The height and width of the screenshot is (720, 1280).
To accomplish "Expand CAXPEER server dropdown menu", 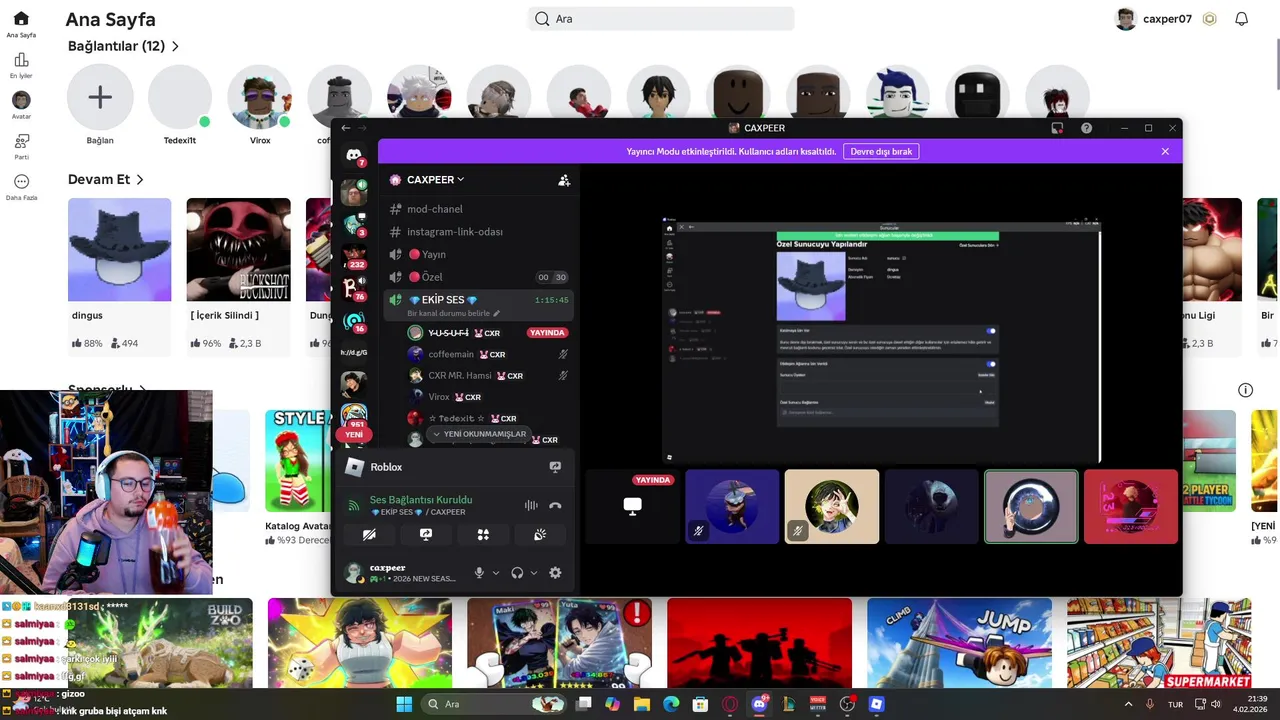I will [436, 180].
